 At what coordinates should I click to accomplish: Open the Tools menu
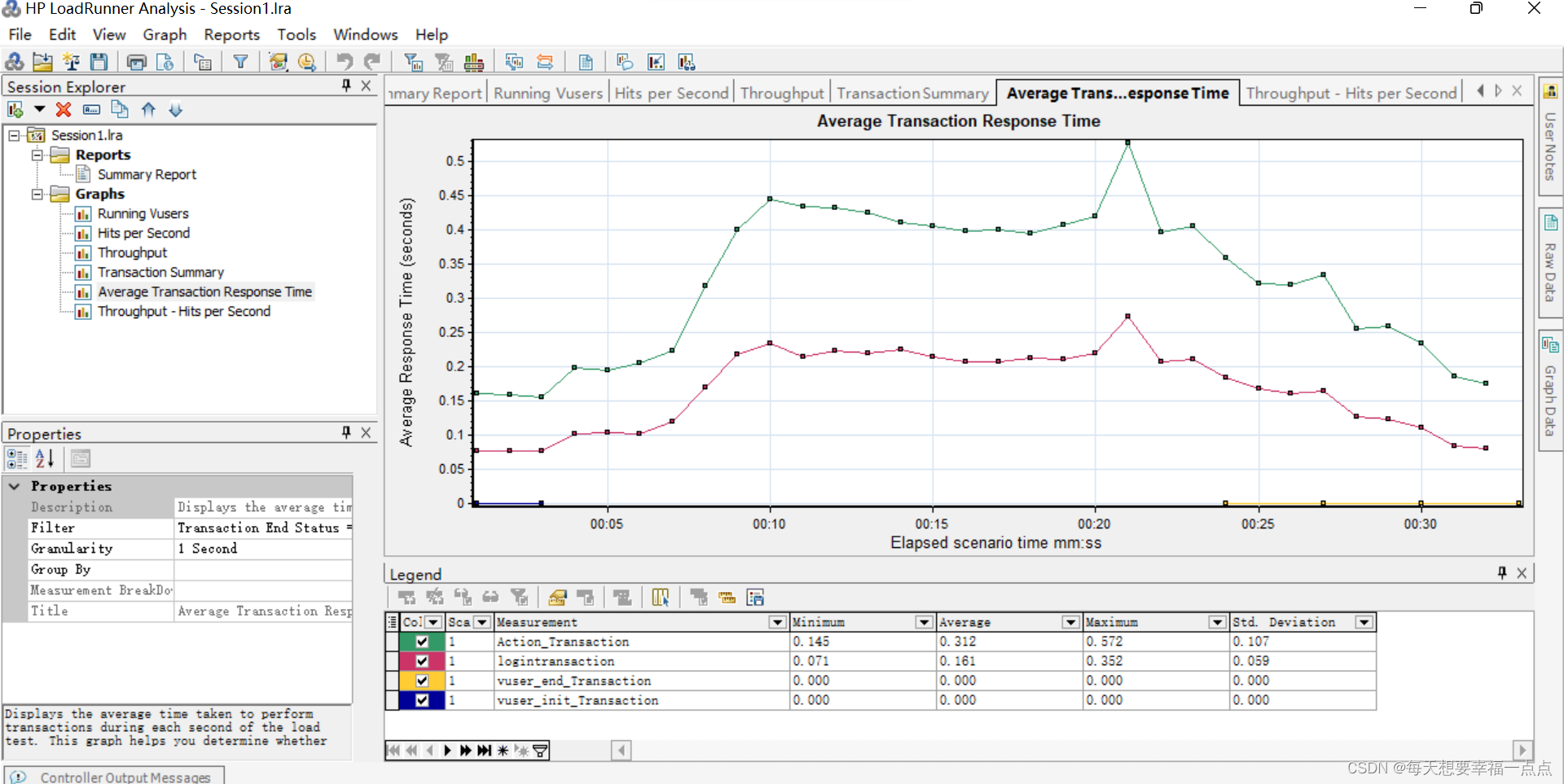pyautogui.click(x=297, y=34)
